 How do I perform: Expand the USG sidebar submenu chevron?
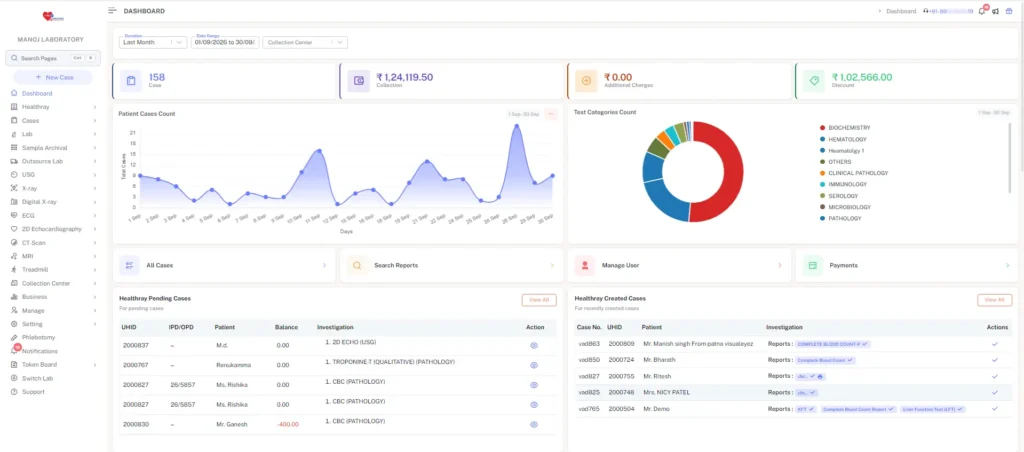pyautogui.click(x=95, y=175)
